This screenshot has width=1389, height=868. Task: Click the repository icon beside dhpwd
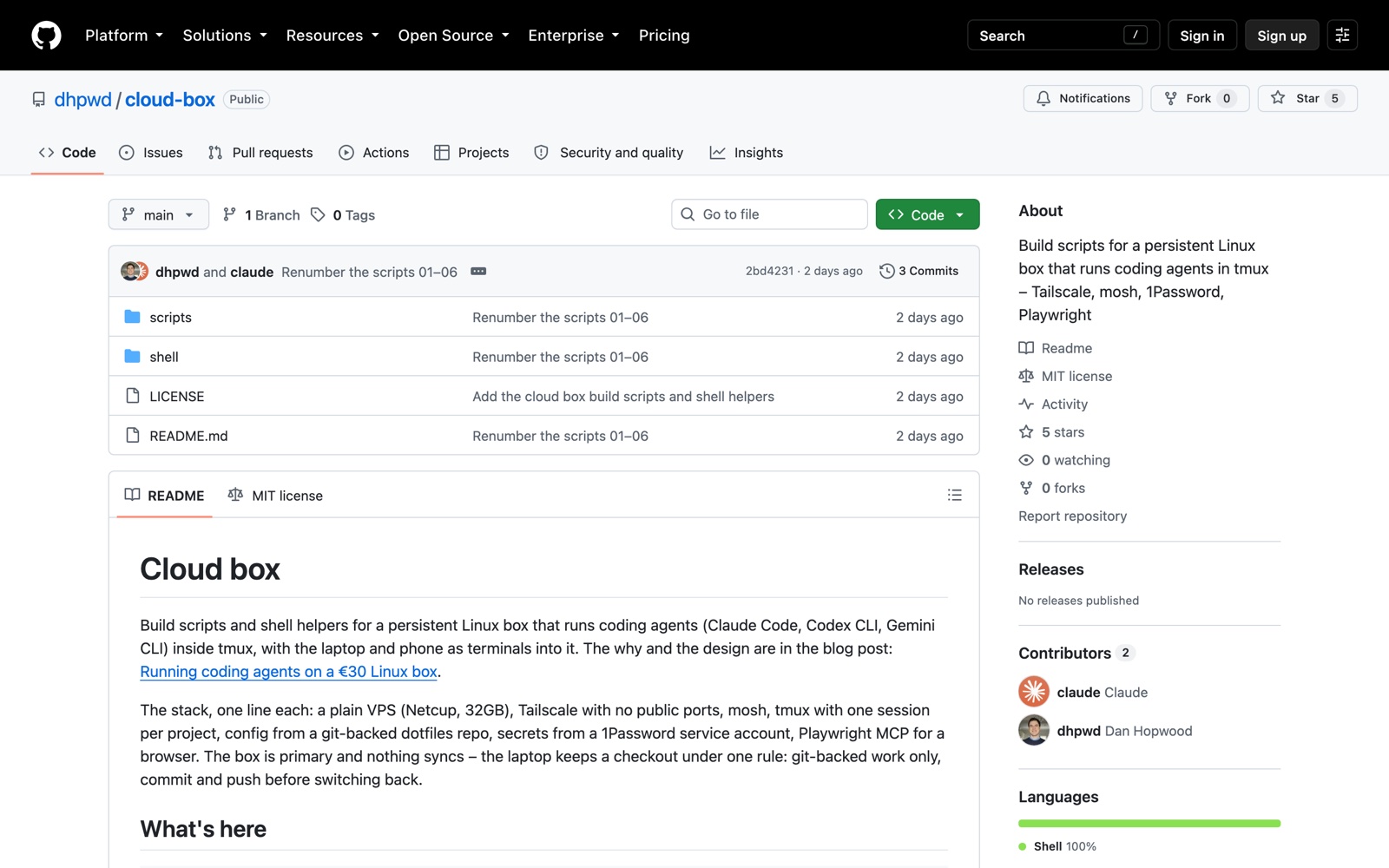(39, 100)
